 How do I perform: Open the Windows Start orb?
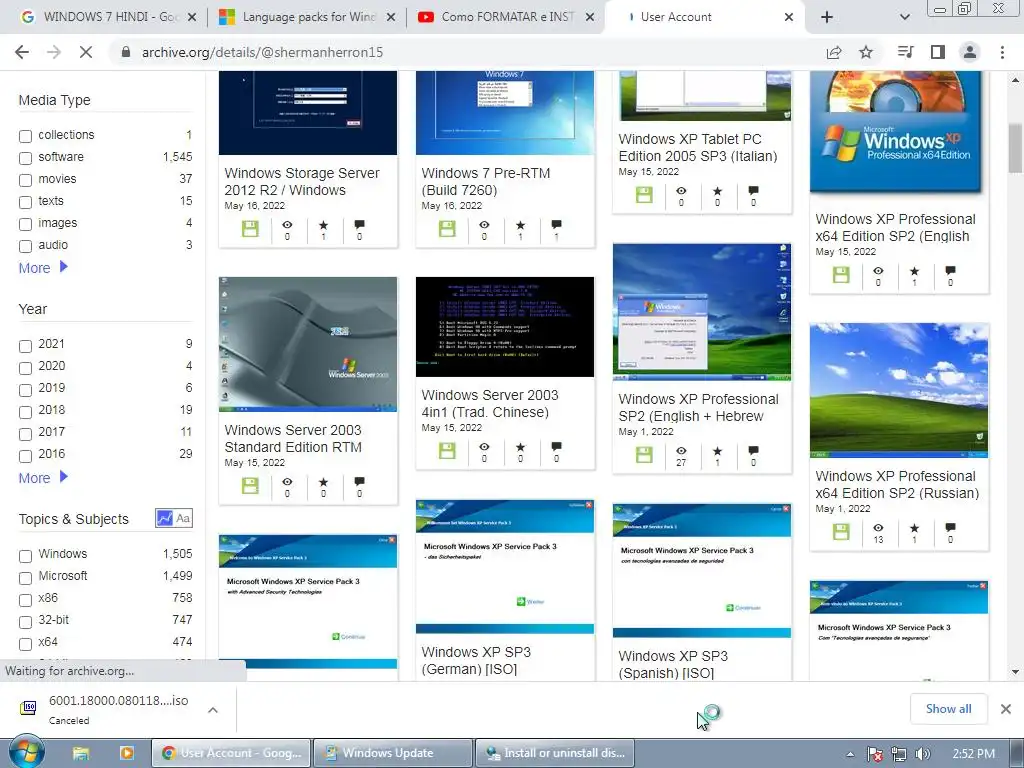(26, 752)
